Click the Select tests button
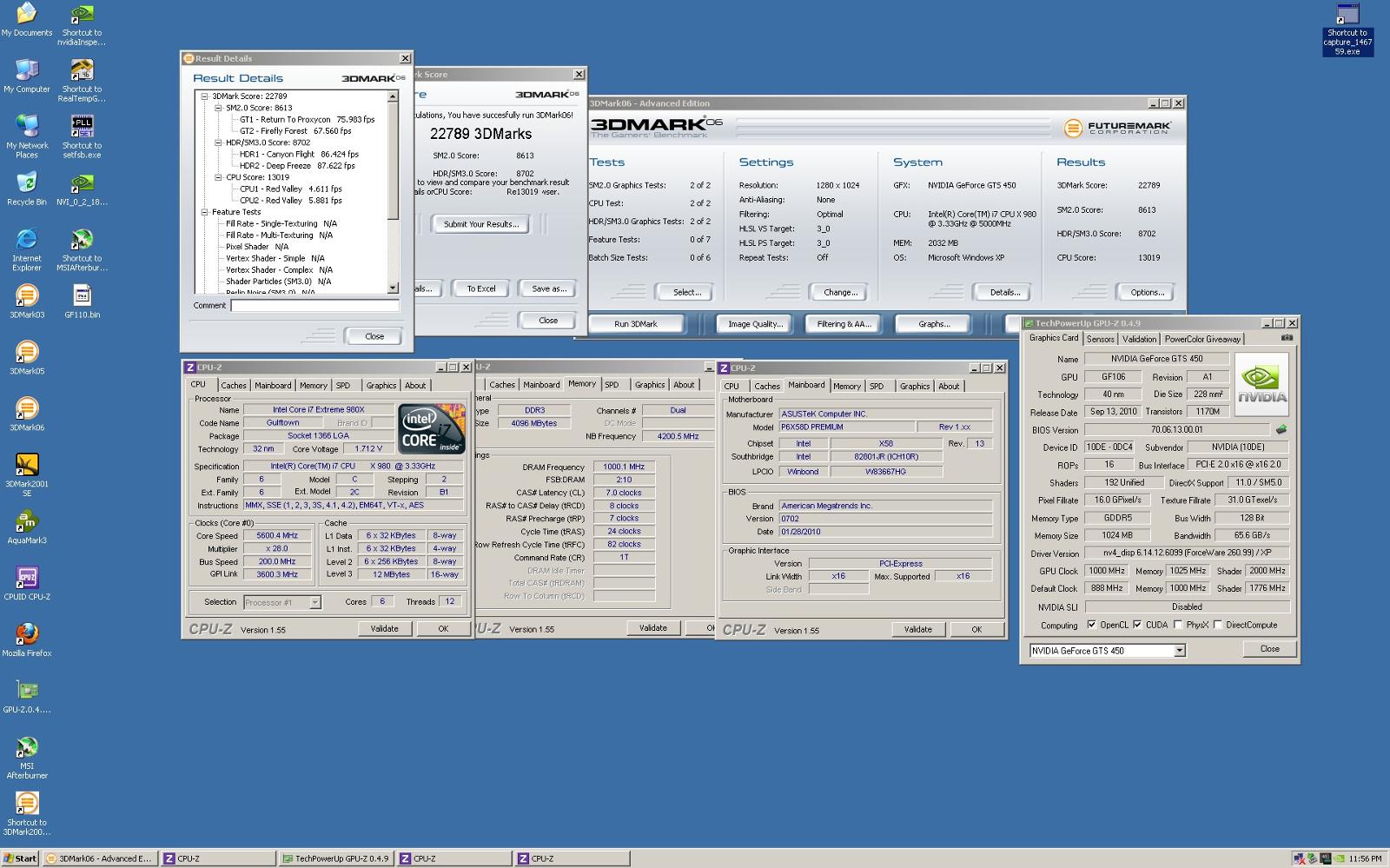Viewport: 1390px width, 868px height. pyautogui.click(x=686, y=292)
